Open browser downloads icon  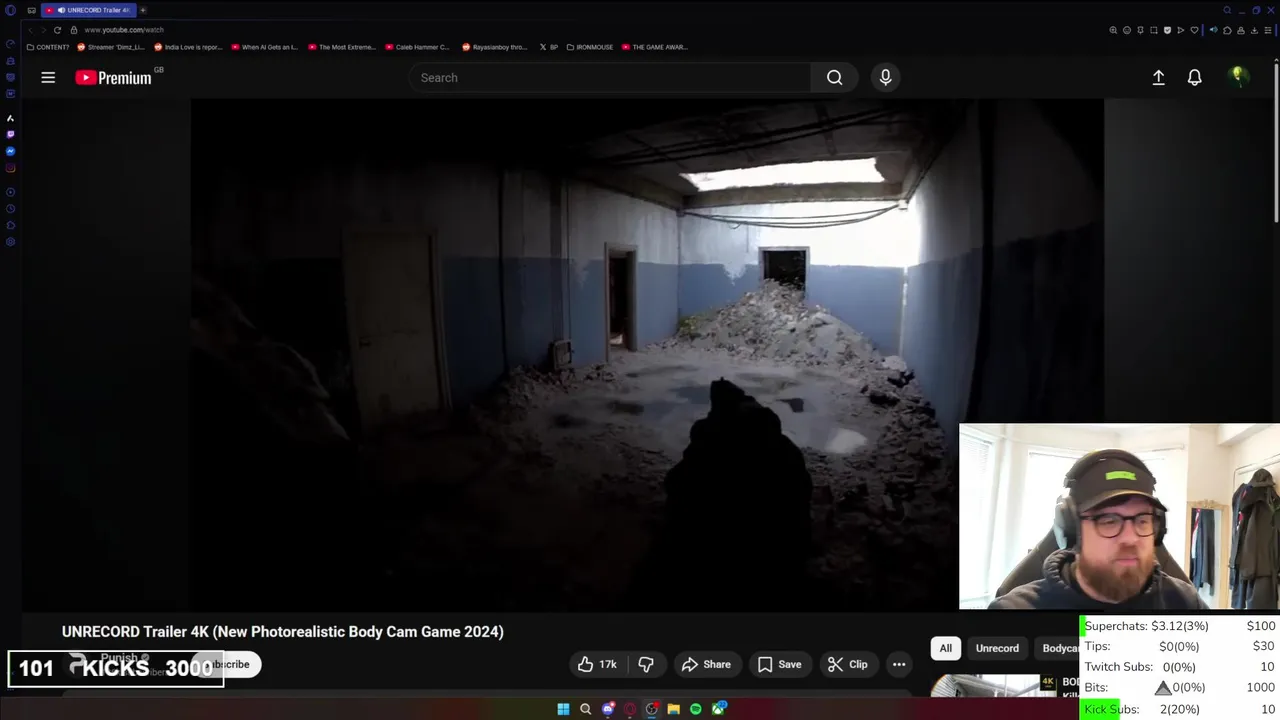(x=1254, y=30)
